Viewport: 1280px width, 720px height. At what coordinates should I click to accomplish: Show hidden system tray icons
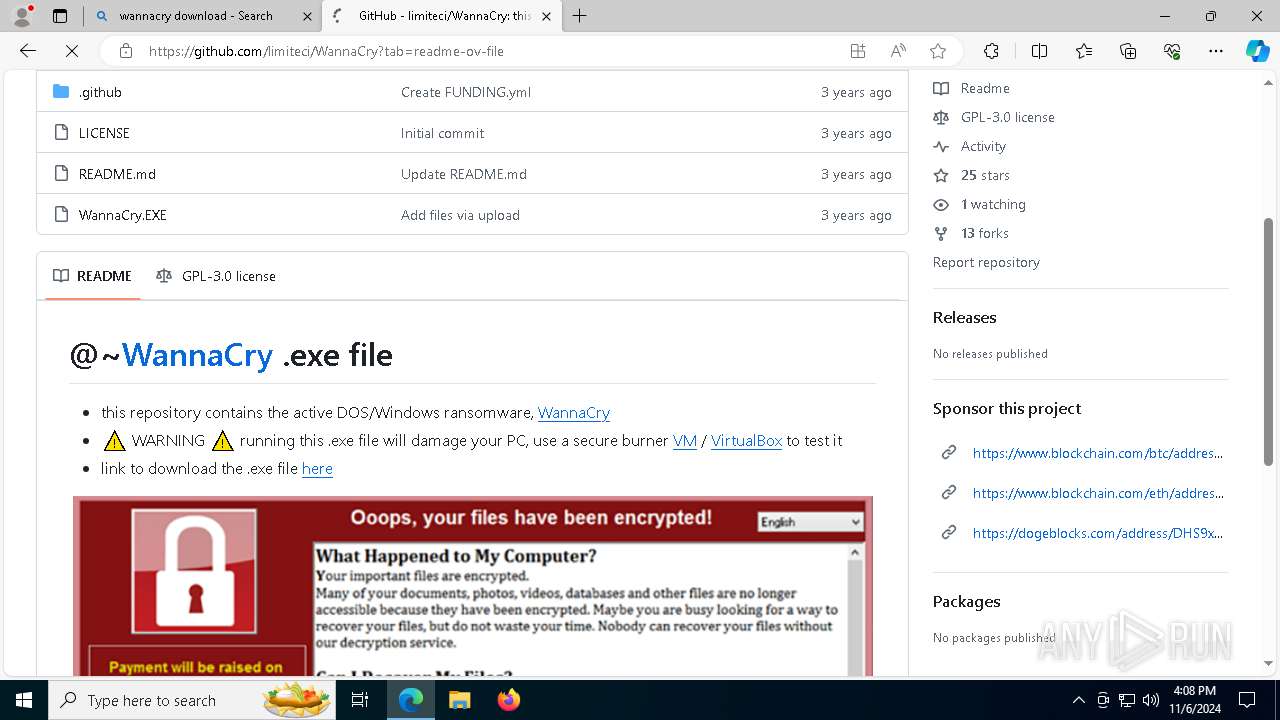tap(1078, 700)
